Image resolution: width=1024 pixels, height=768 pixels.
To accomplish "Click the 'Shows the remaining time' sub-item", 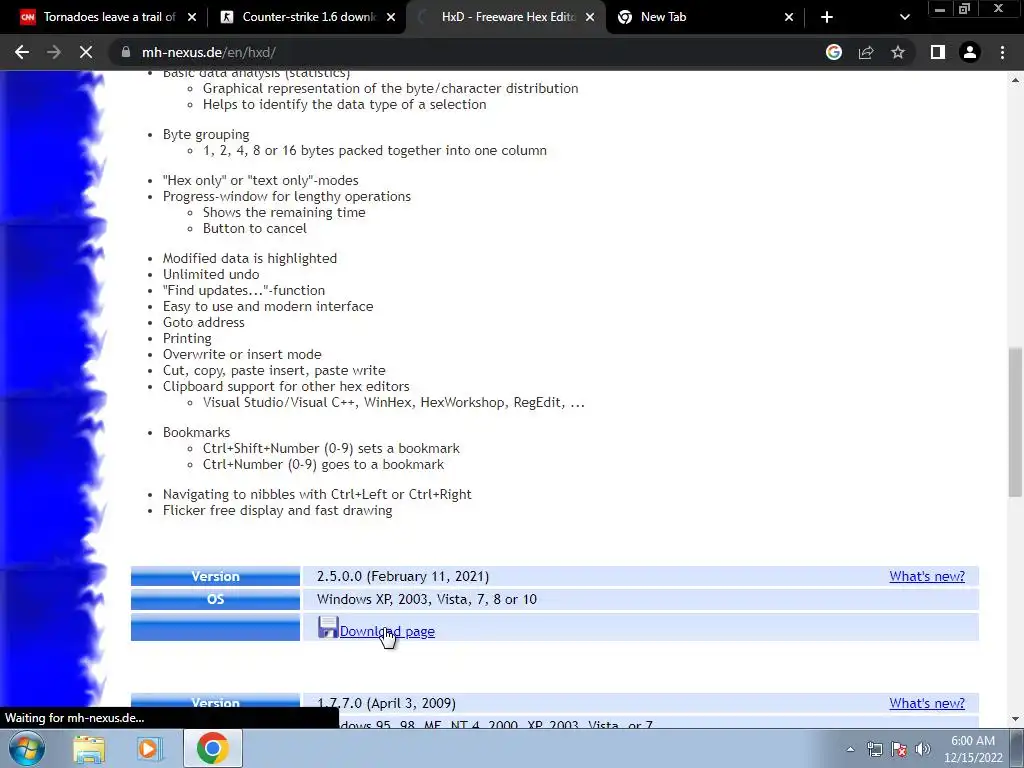I will click(284, 212).
